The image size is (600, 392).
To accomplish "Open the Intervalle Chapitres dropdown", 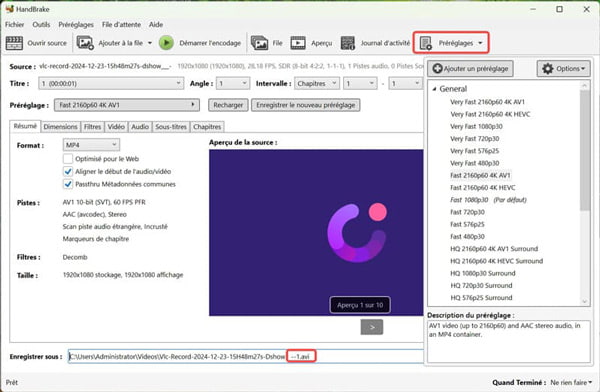I will pos(316,83).
